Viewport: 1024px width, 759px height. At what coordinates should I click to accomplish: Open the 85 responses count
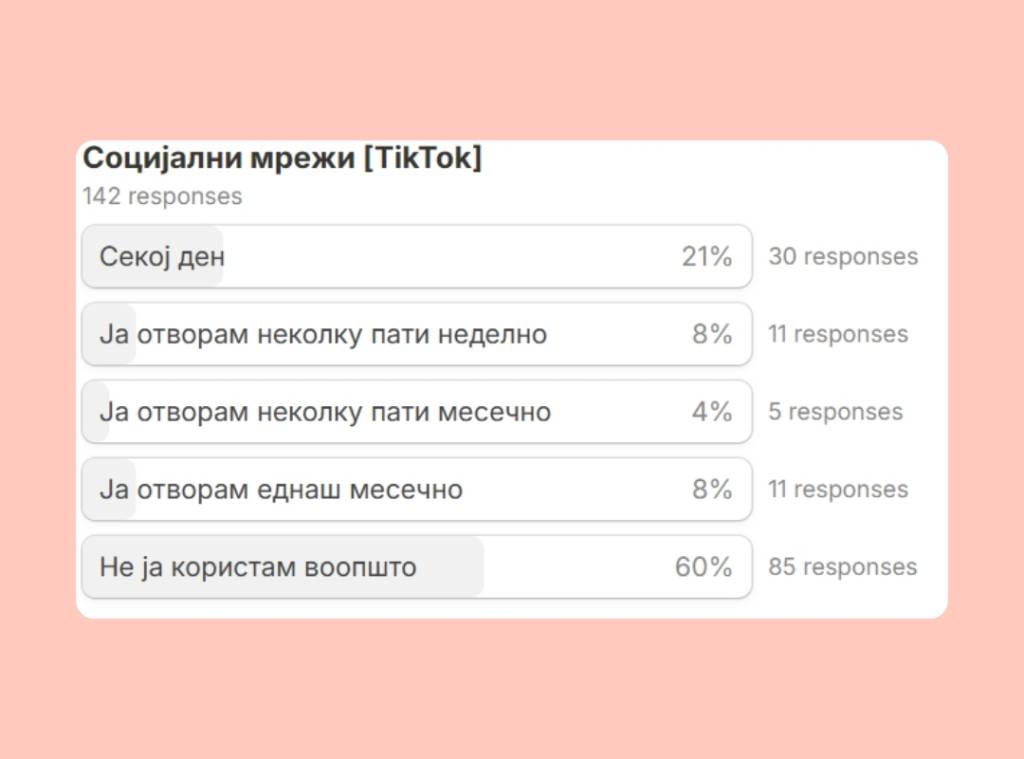[842, 568]
